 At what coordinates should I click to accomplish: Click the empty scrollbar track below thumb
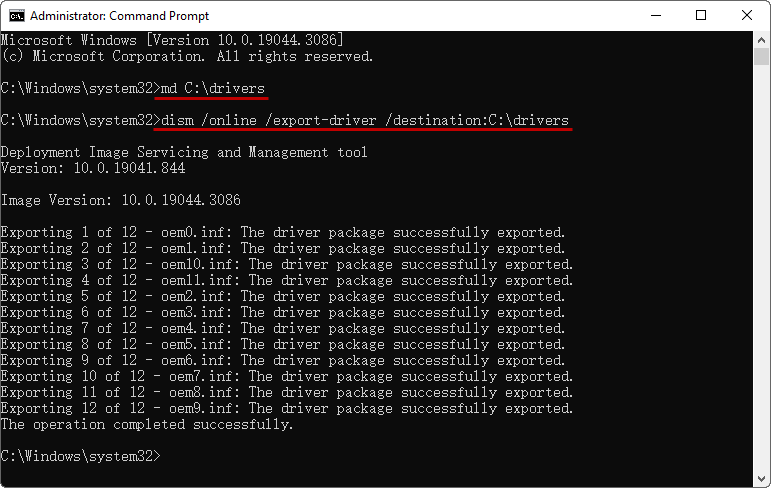tap(761, 268)
